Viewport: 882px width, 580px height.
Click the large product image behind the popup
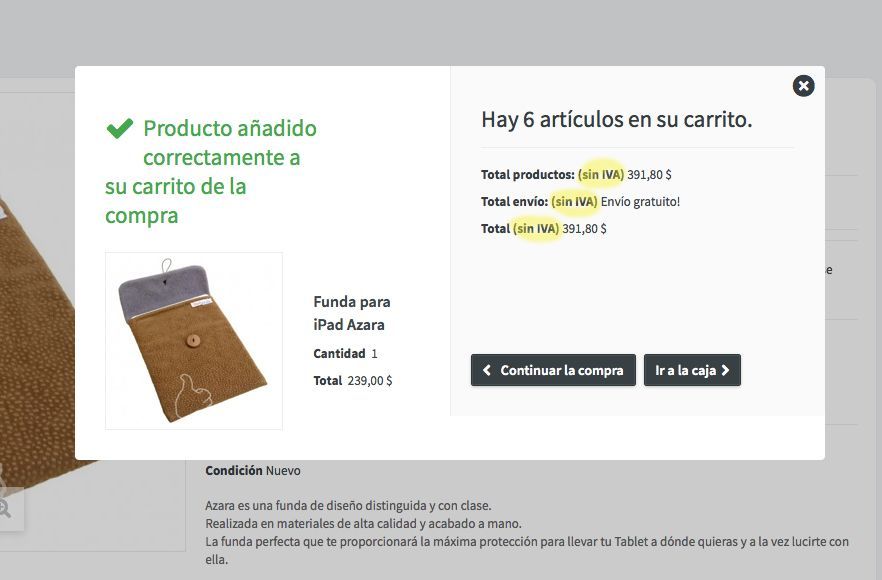pyautogui.click(x=34, y=338)
